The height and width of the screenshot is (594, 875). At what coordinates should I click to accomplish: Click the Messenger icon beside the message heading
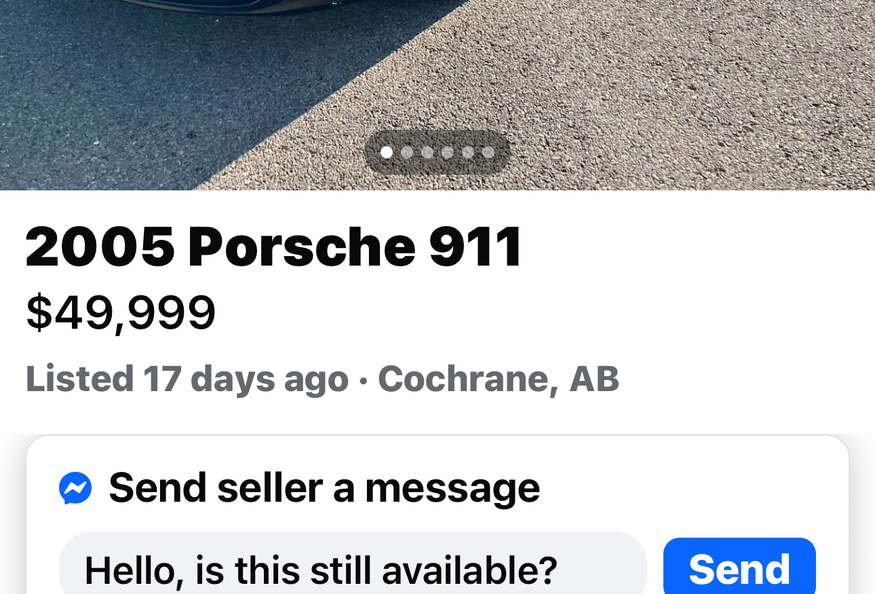(x=75, y=488)
